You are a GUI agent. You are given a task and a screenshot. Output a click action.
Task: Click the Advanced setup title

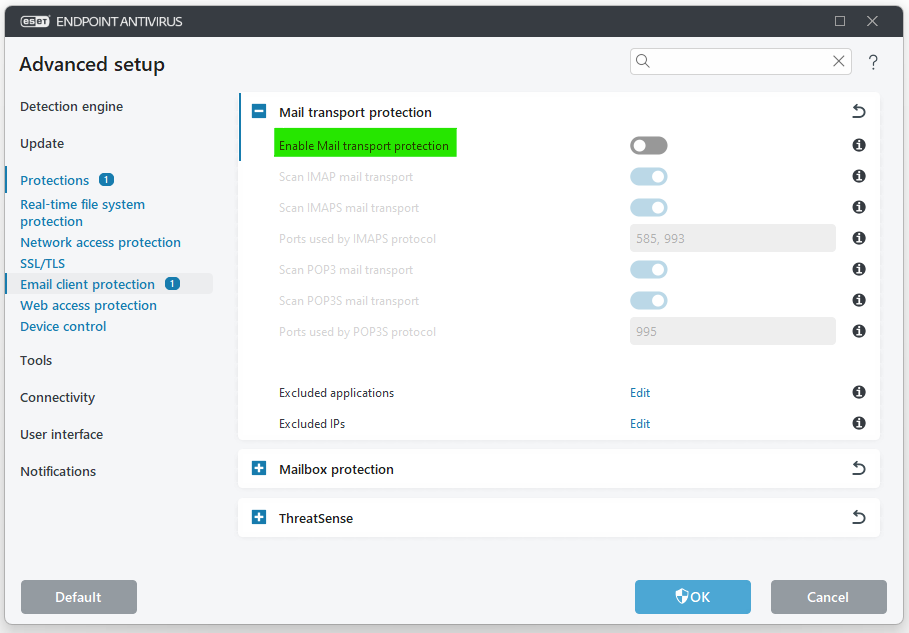92,64
